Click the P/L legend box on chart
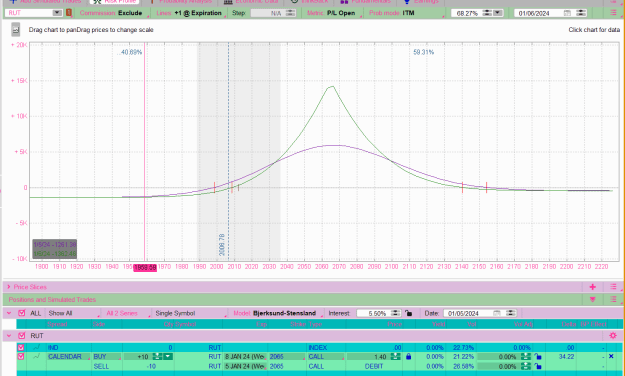Screen dimensions: 625x376 click(55, 249)
